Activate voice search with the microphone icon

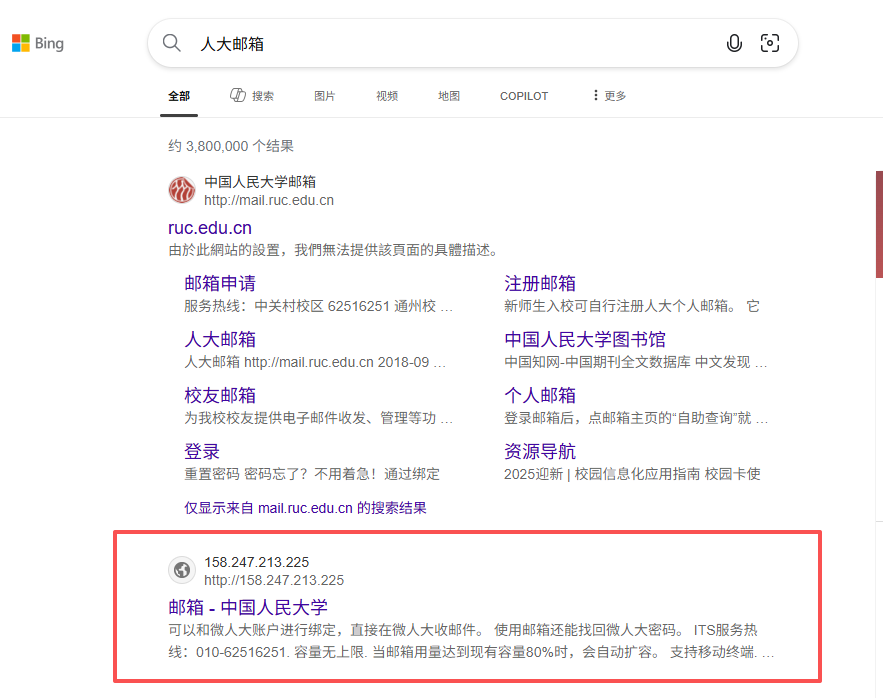(734, 43)
